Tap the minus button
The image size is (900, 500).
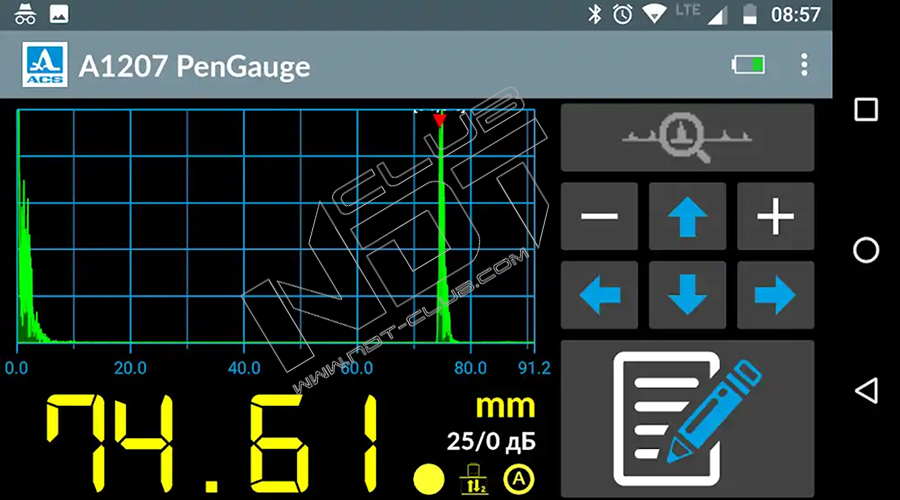point(599,216)
